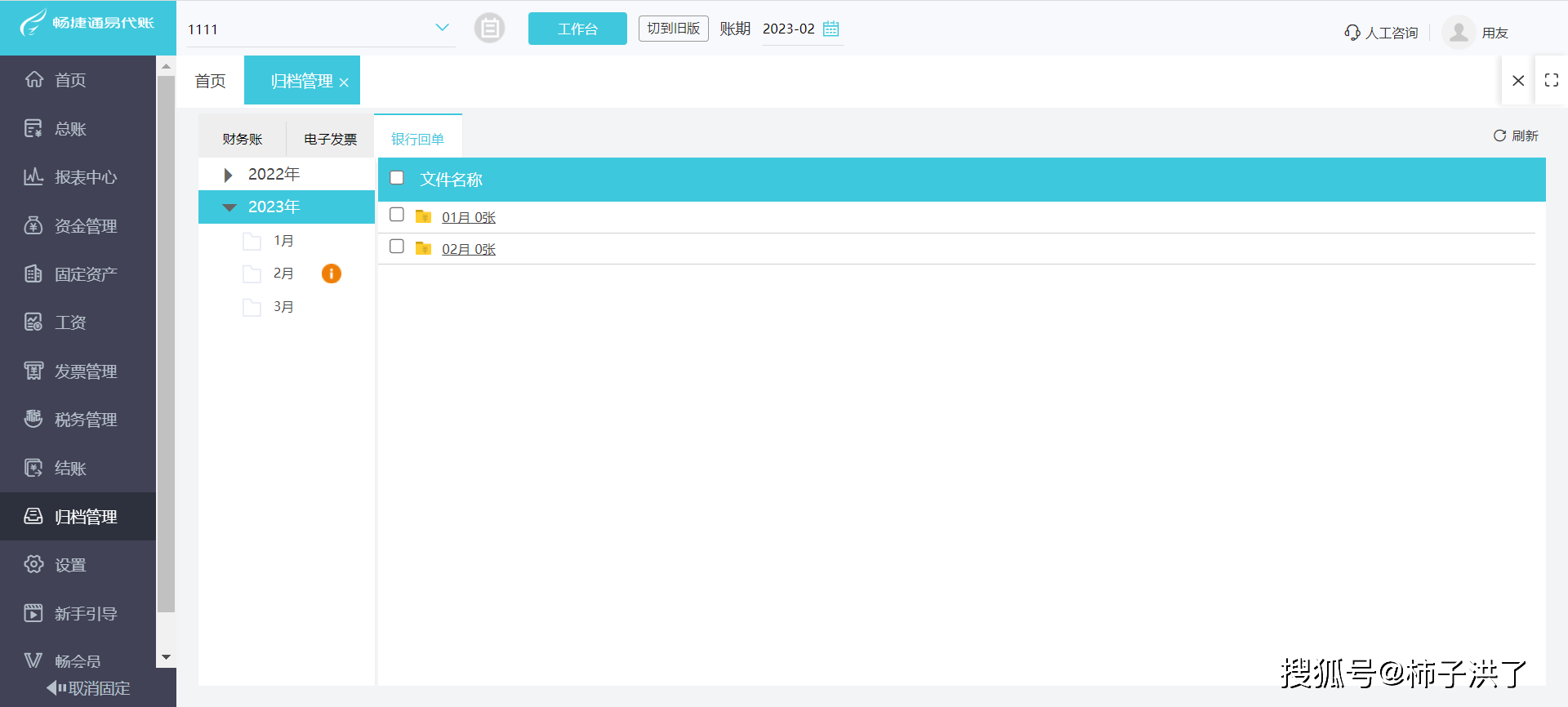Screen dimensions: 1568x707
Task: Switch to the 财务账 tab
Action: [243, 139]
